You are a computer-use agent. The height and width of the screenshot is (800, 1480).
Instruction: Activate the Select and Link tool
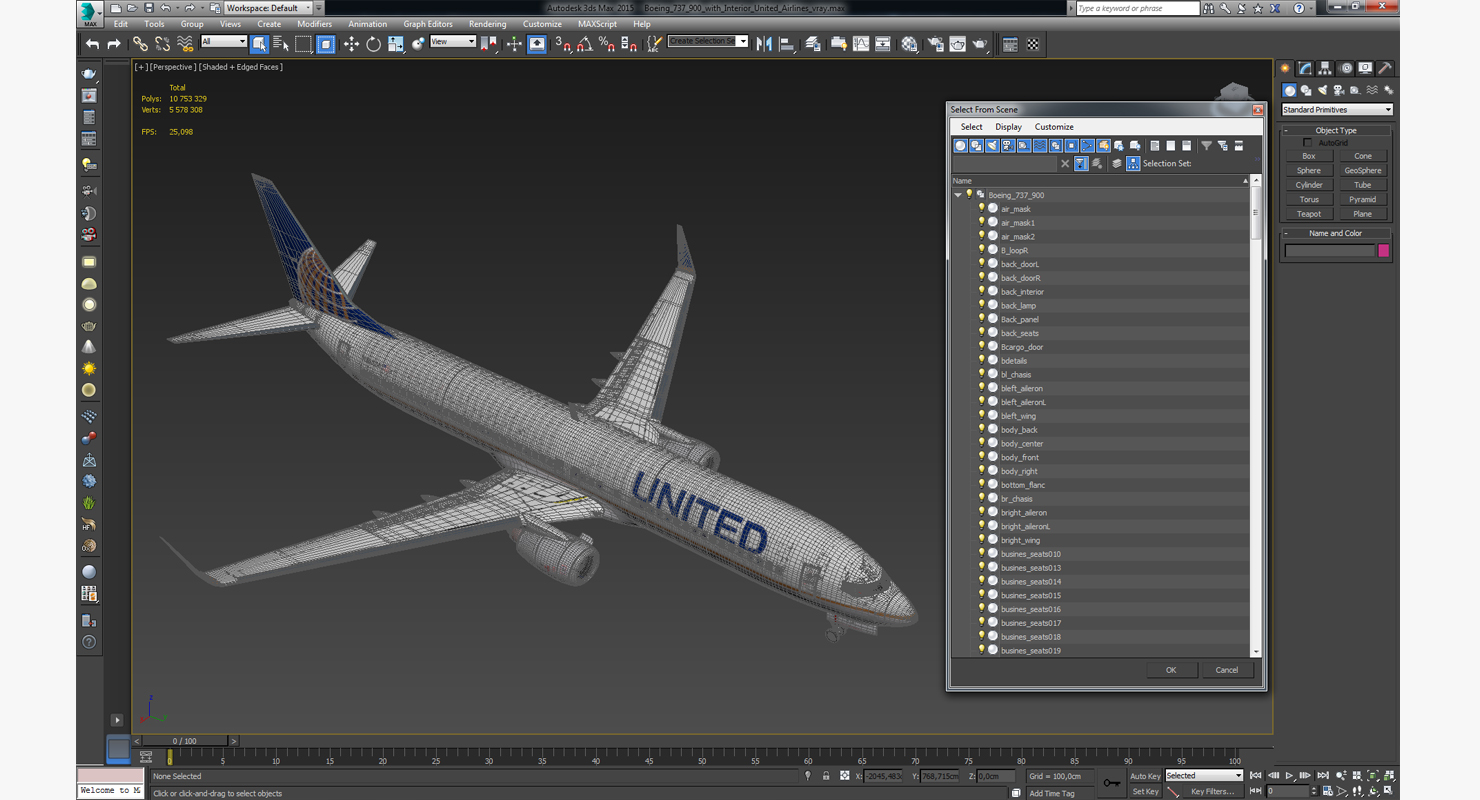point(140,44)
